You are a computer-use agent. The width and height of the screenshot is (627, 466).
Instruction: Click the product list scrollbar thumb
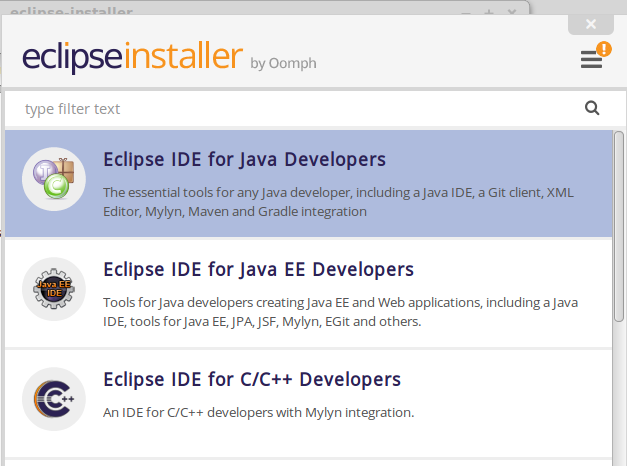[619, 226]
